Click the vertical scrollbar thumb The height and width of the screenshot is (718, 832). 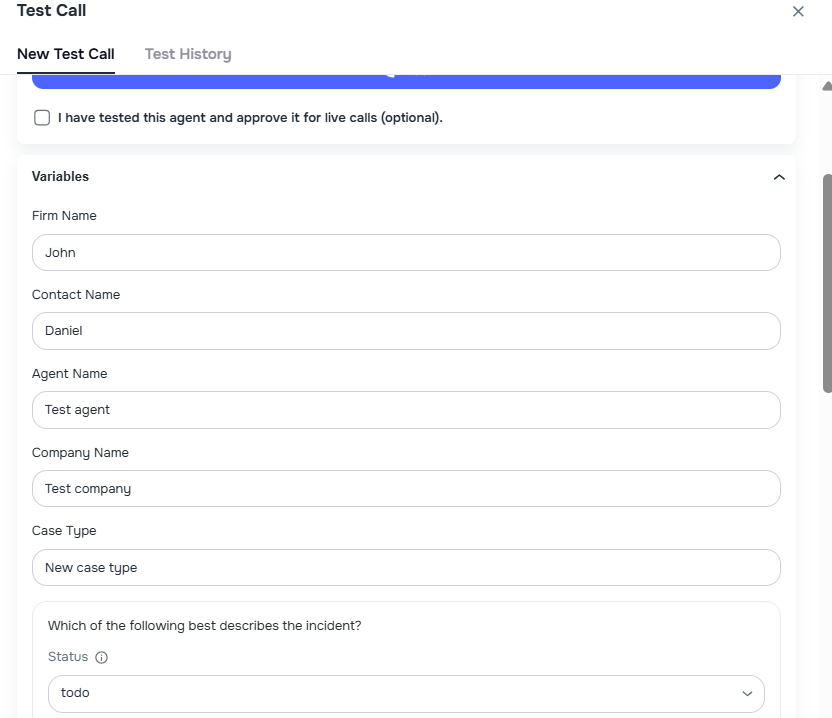tap(826, 282)
